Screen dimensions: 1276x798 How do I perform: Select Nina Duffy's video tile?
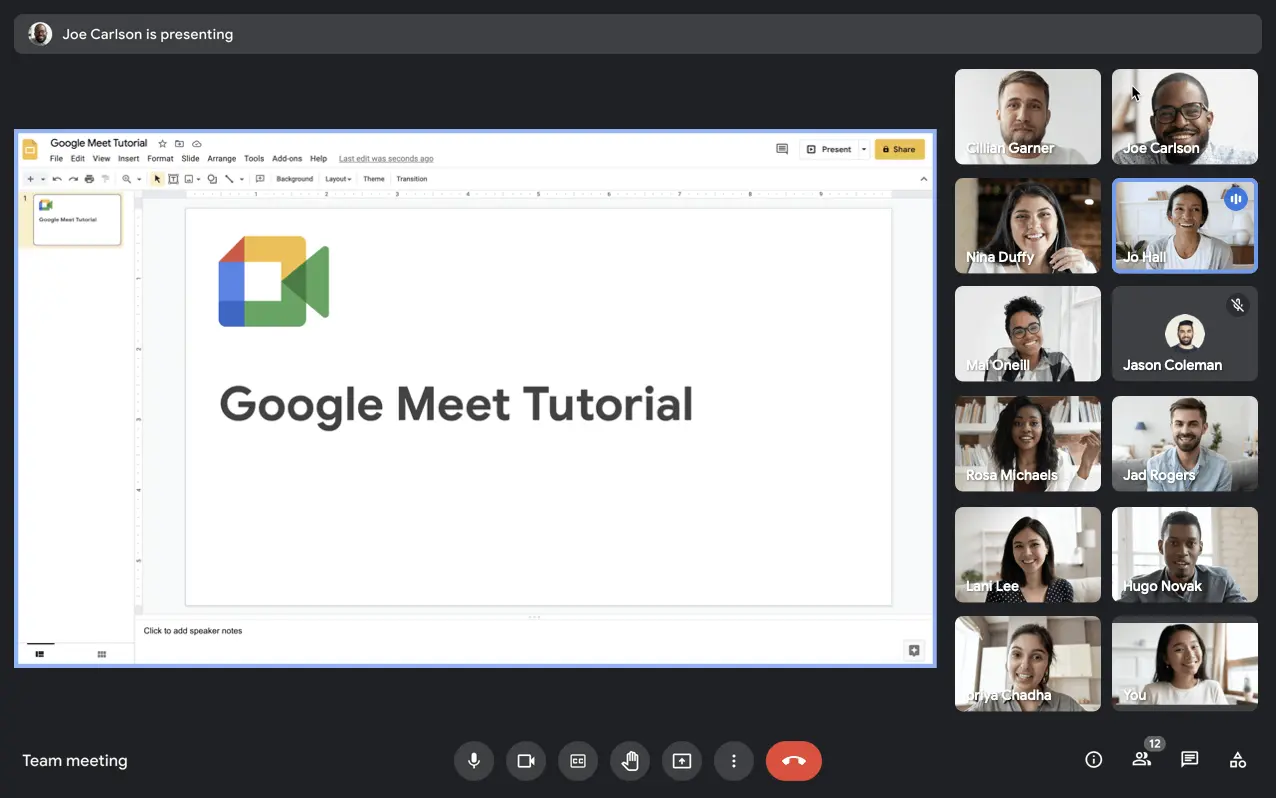1028,226
